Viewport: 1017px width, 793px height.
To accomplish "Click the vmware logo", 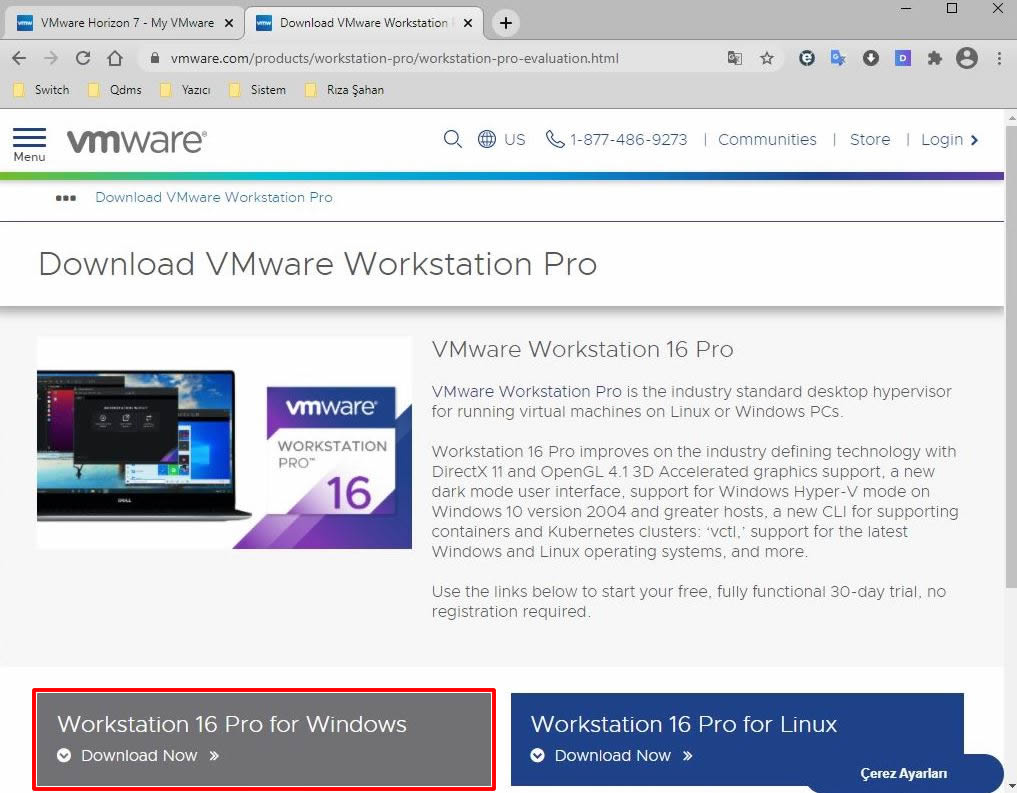I will click(137, 141).
